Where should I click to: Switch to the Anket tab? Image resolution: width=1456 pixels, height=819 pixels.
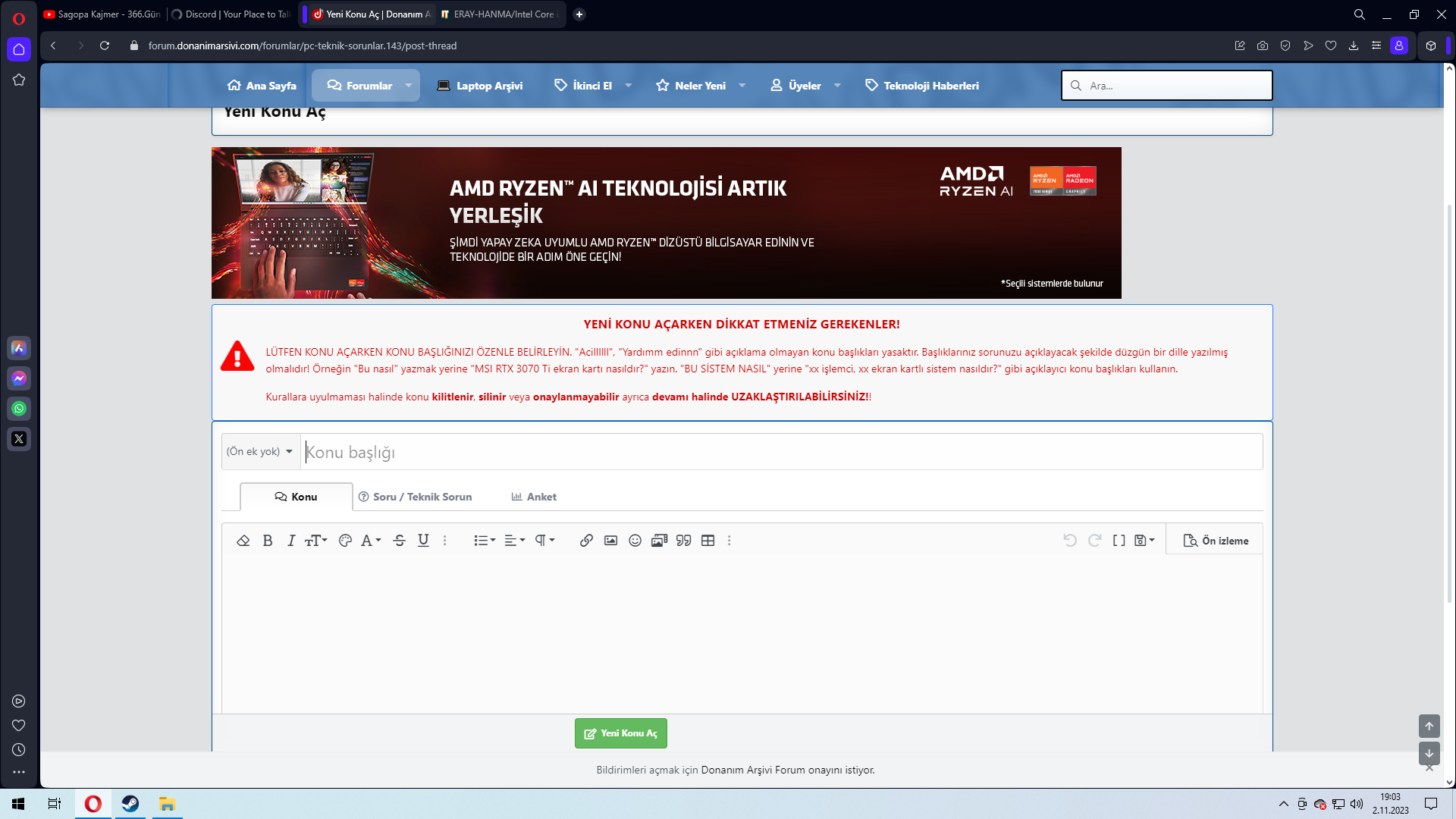534,497
